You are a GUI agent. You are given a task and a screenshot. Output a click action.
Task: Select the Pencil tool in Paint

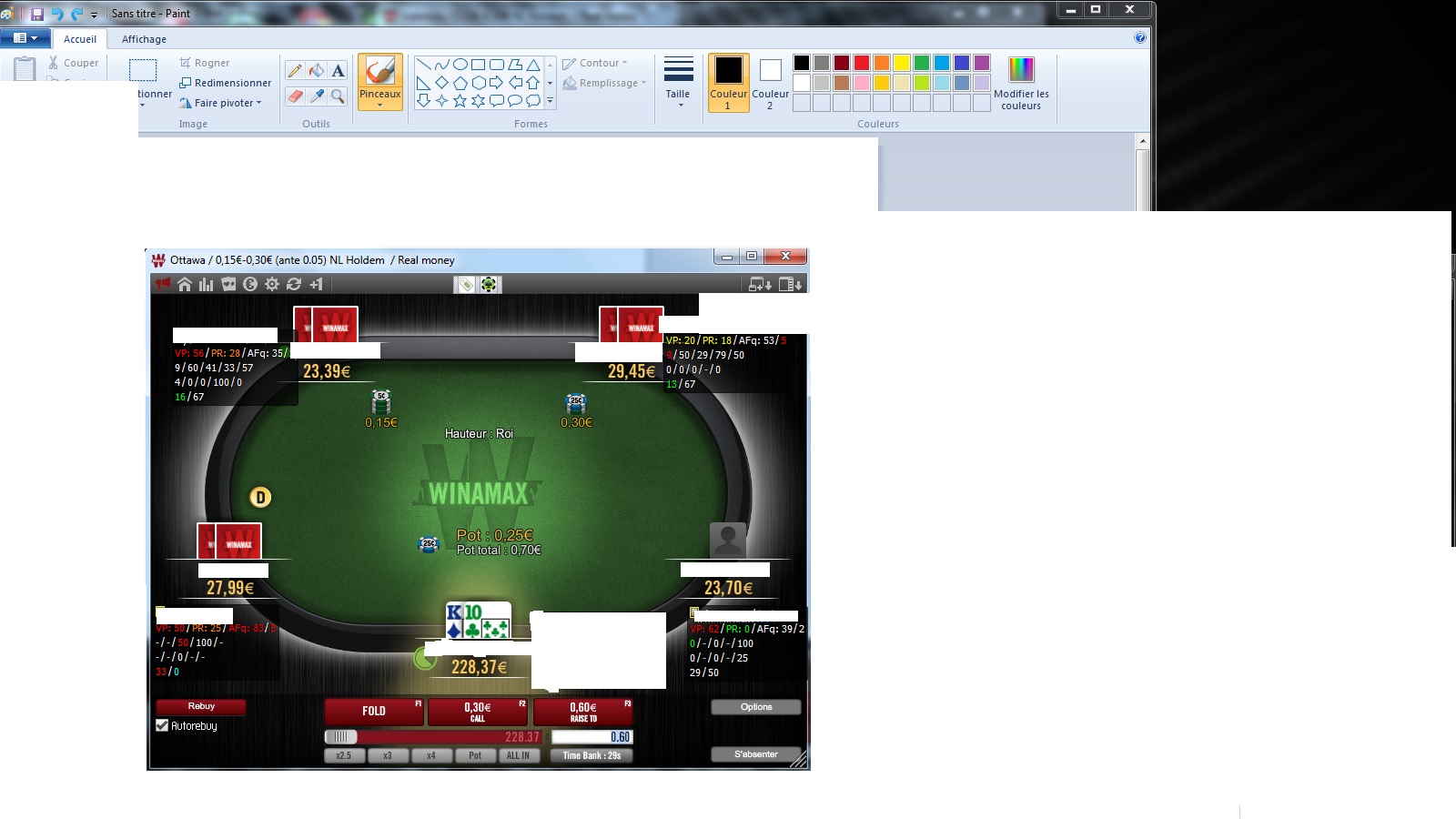pos(295,71)
